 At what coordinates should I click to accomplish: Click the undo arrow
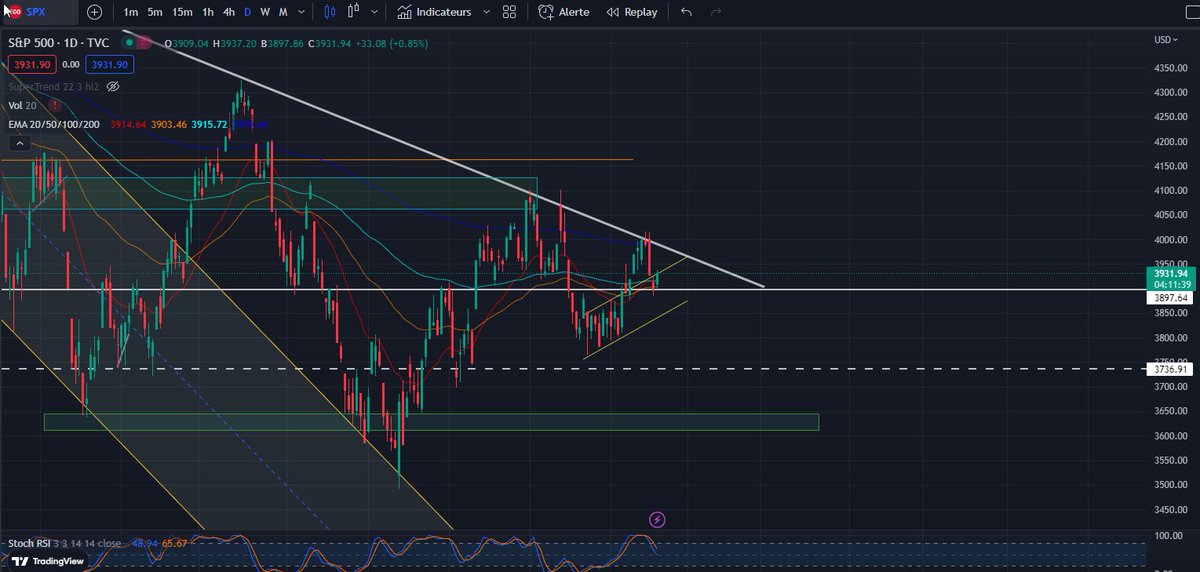pyautogui.click(x=686, y=12)
